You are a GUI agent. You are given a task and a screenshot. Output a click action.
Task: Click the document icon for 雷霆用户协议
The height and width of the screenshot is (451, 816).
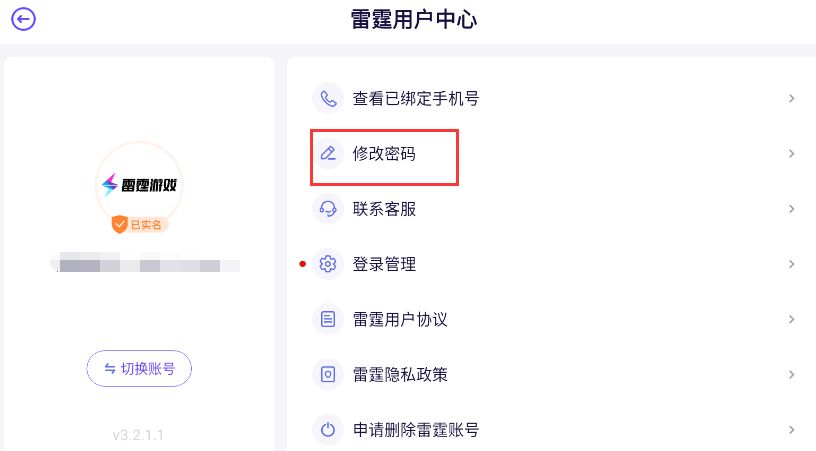coord(328,320)
